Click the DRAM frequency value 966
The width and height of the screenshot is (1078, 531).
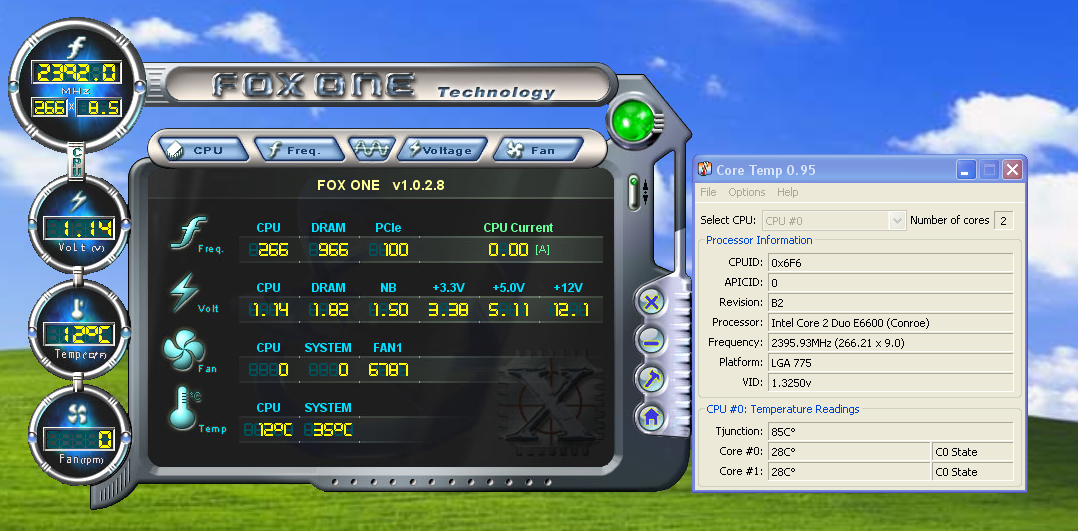pyautogui.click(x=329, y=250)
